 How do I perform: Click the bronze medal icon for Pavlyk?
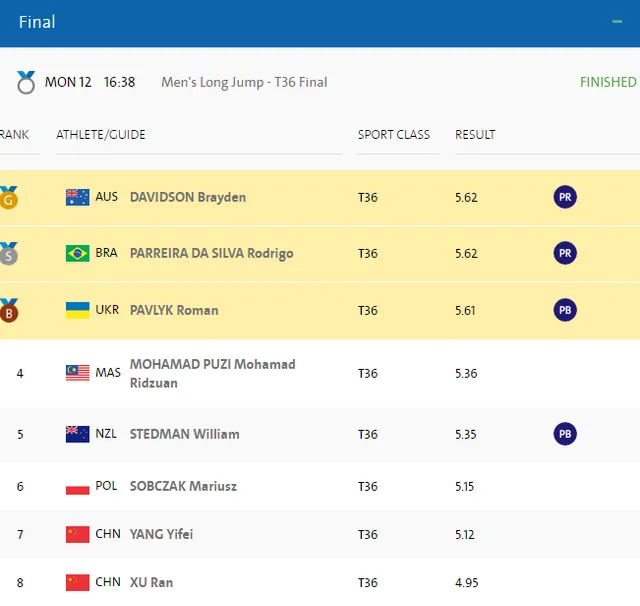coord(9,310)
